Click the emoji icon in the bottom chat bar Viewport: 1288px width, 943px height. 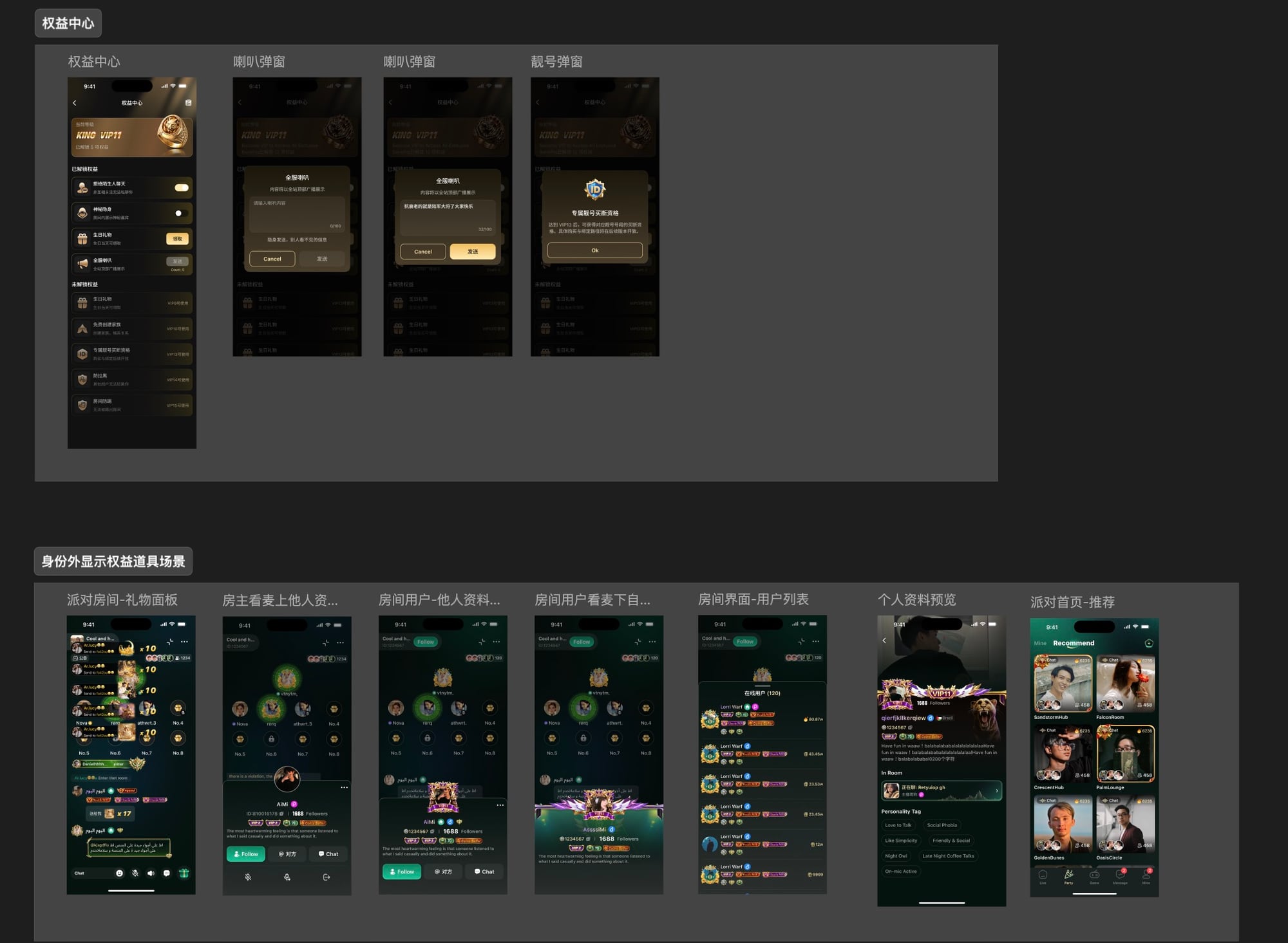tap(119, 873)
